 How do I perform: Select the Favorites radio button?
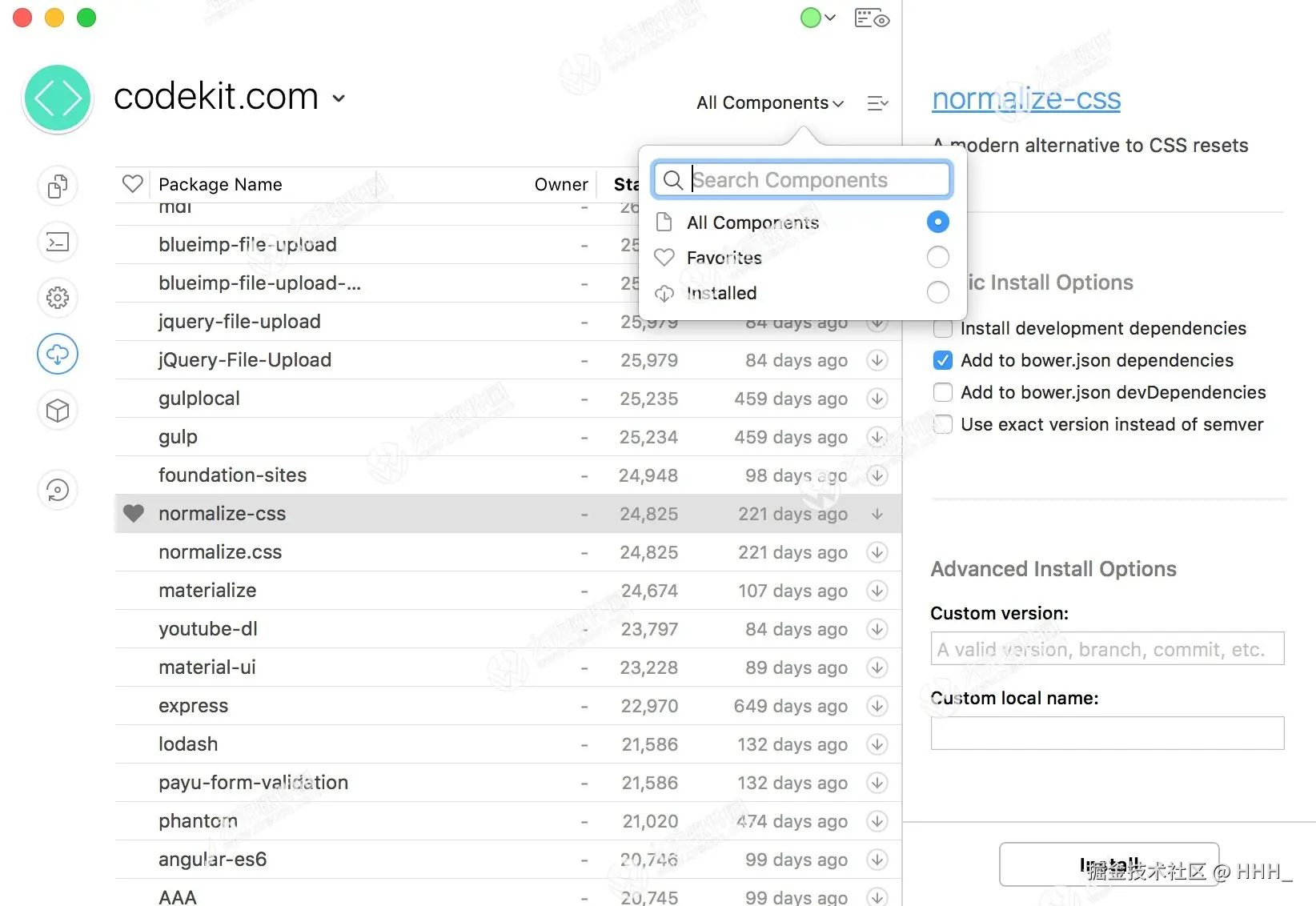[937, 257]
